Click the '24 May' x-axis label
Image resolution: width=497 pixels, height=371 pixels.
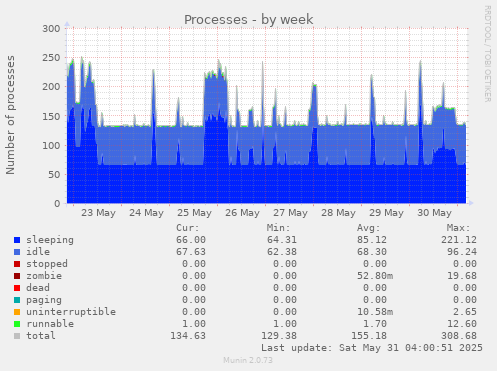[x=146, y=213]
